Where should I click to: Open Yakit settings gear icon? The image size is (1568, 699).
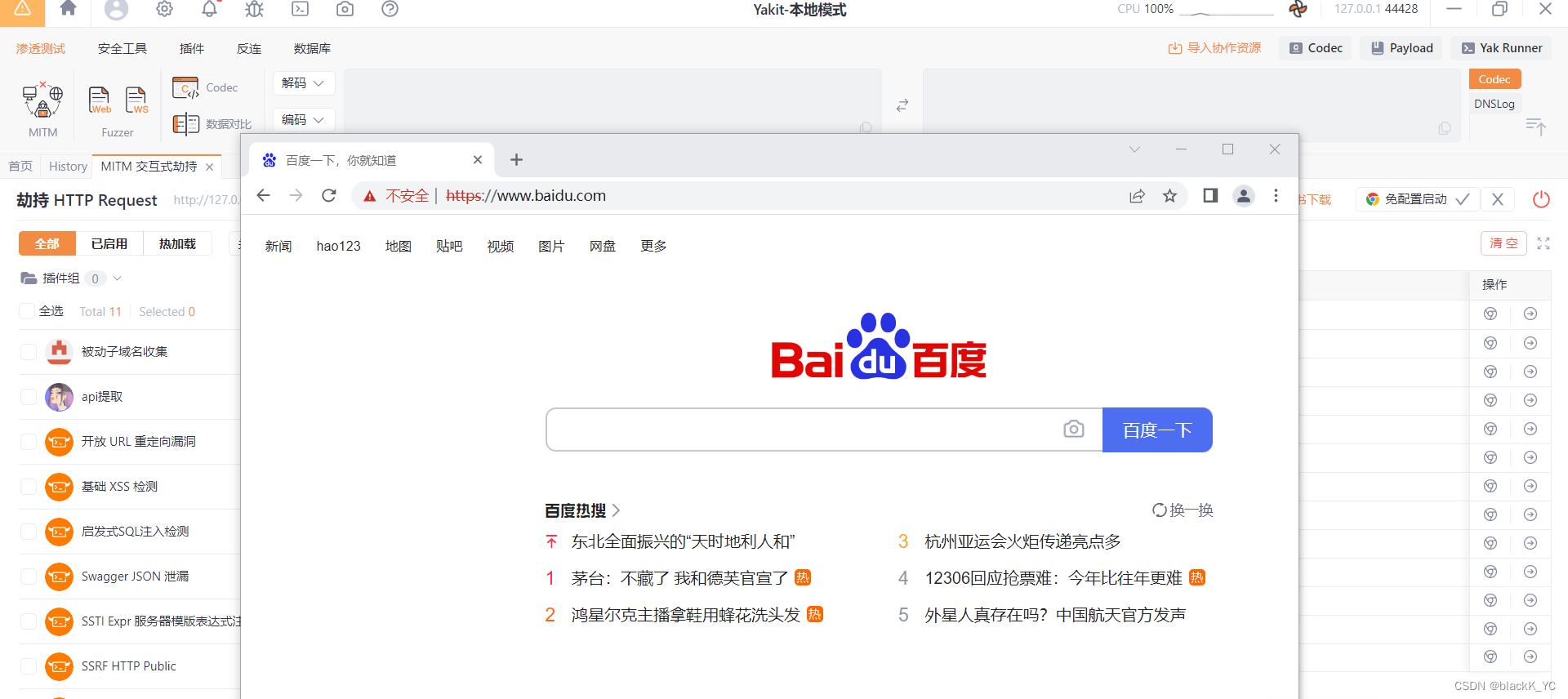(164, 9)
